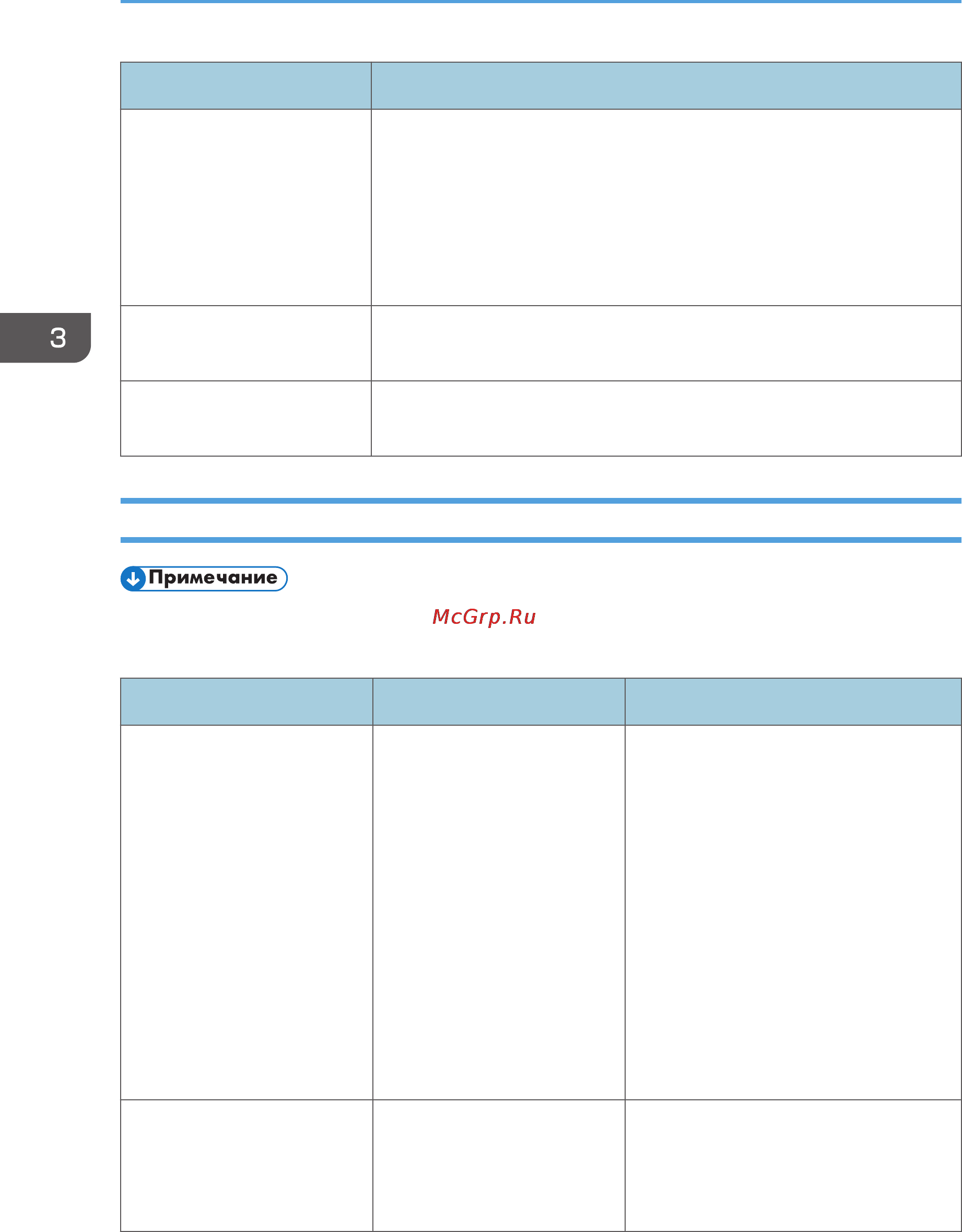
Task: Select the tallest wide cell in two-column table
Action: coord(666,207)
